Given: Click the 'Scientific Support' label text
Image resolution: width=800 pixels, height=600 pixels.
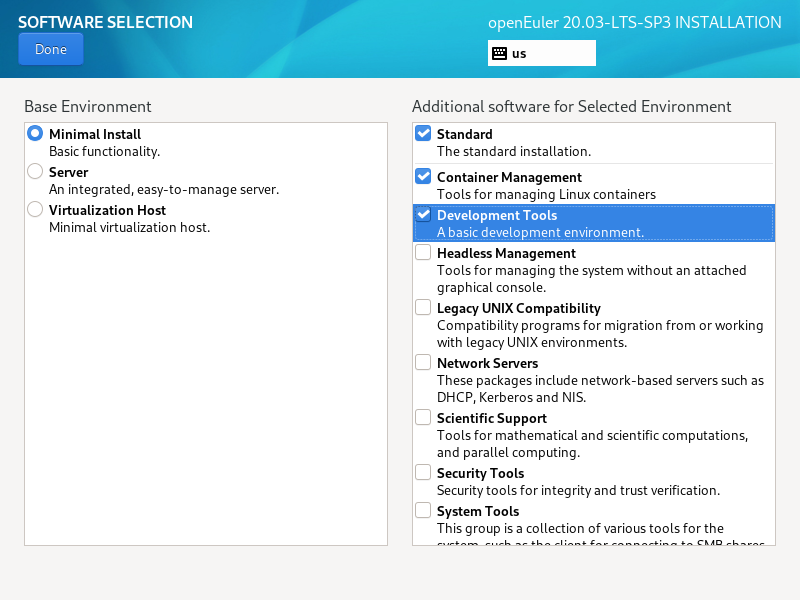Looking at the screenshot, I should 491,418.
